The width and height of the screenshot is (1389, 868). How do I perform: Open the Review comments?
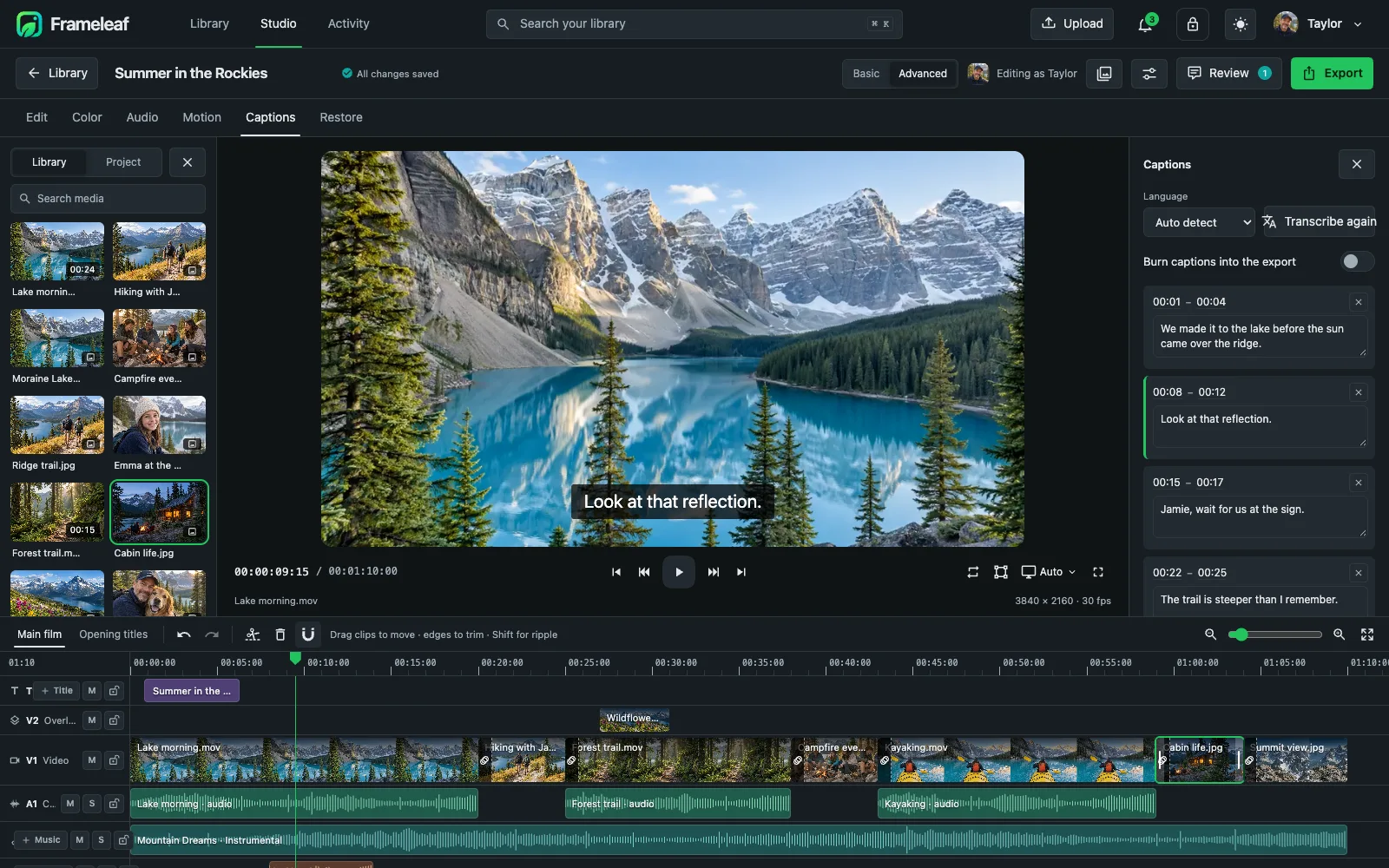(1229, 74)
